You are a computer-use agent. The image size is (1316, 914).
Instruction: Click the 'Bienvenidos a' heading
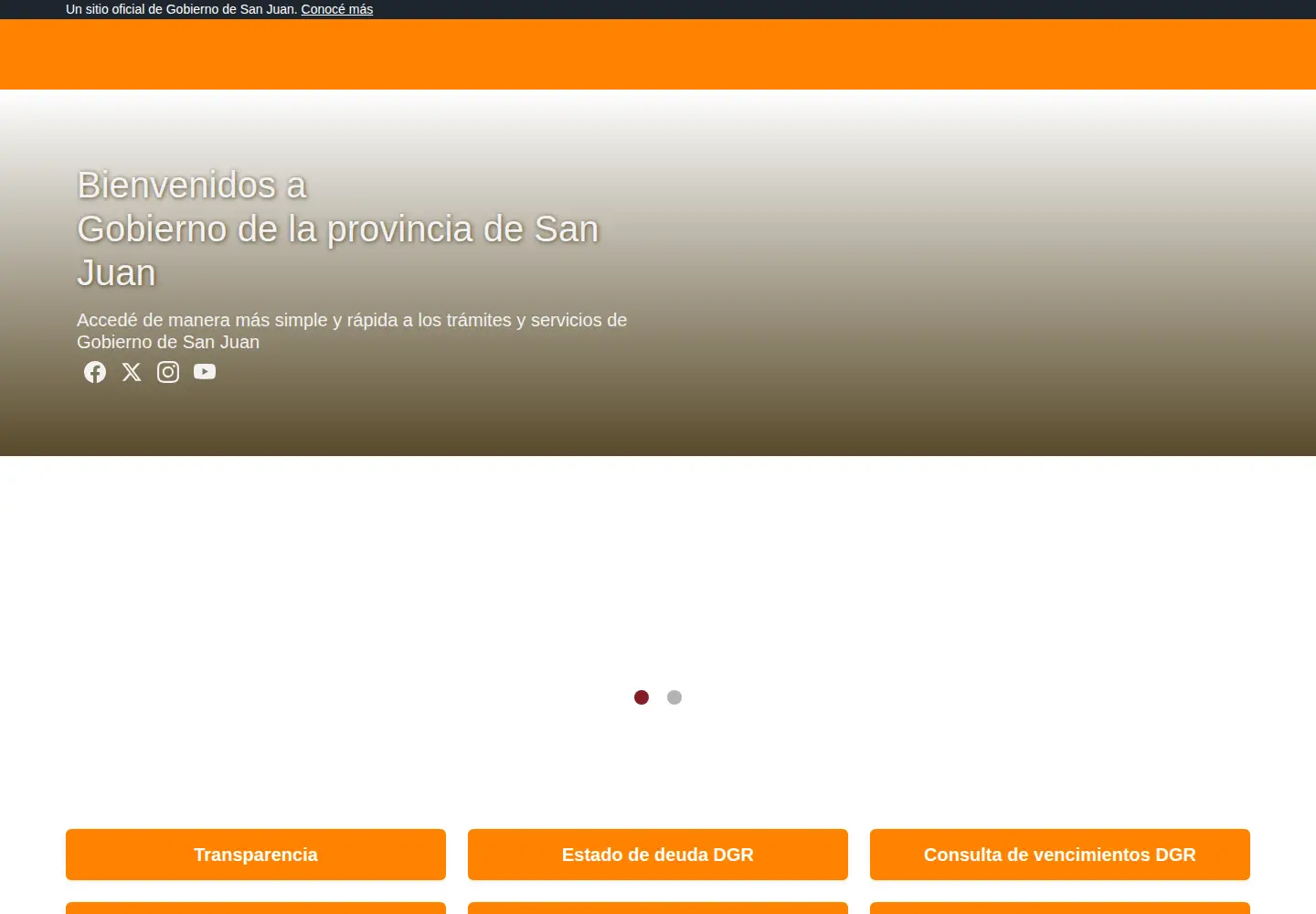(192, 185)
